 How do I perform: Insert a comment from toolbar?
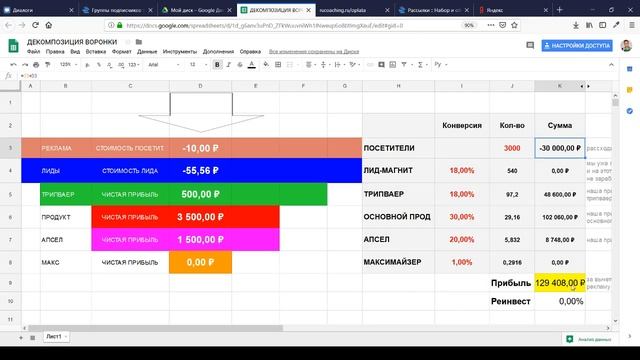pyautogui.click(x=381, y=64)
